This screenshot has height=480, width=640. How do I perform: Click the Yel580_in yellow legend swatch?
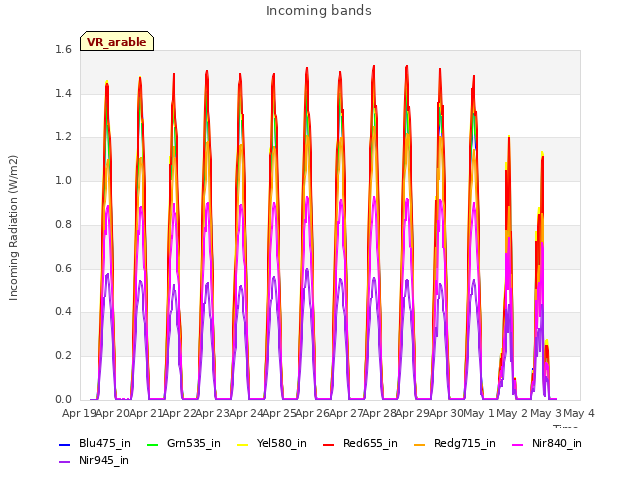(x=242, y=444)
